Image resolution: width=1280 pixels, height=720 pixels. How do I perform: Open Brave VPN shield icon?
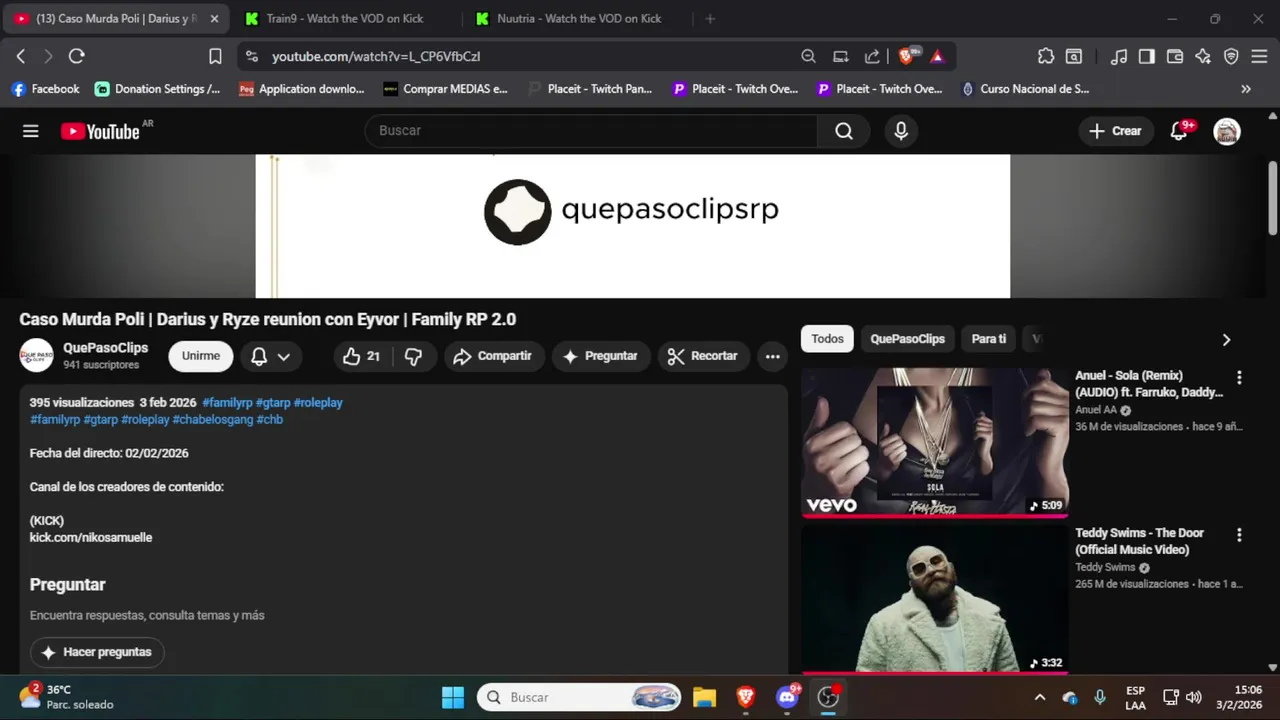pyautogui.click(x=1231, y=56)
